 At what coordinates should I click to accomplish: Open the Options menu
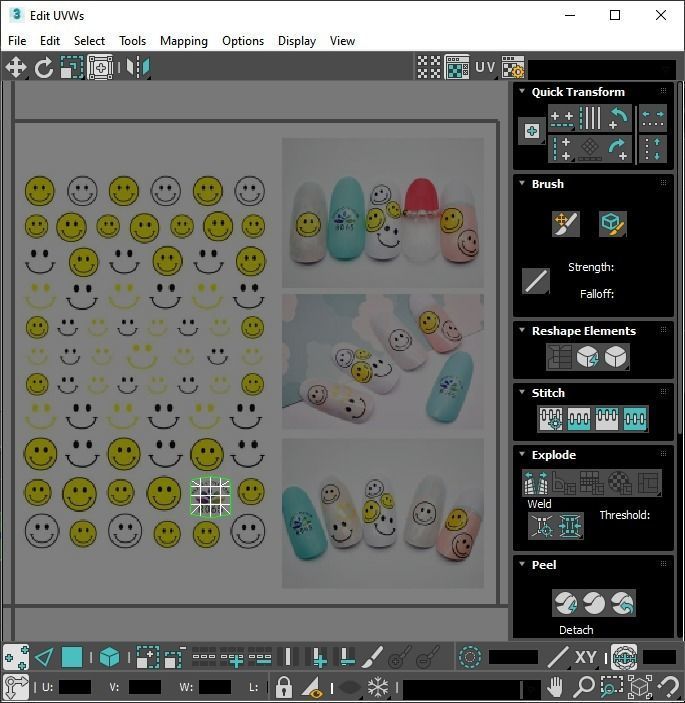[x=243, y=41]
